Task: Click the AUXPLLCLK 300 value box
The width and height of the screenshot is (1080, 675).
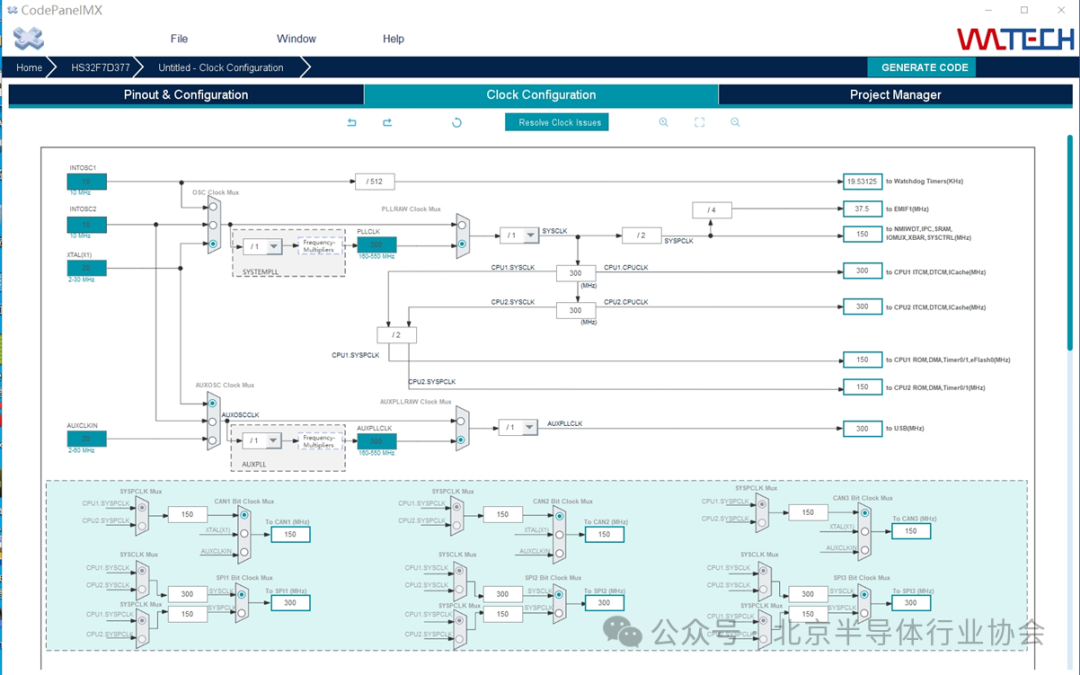Action: point(377,441)
